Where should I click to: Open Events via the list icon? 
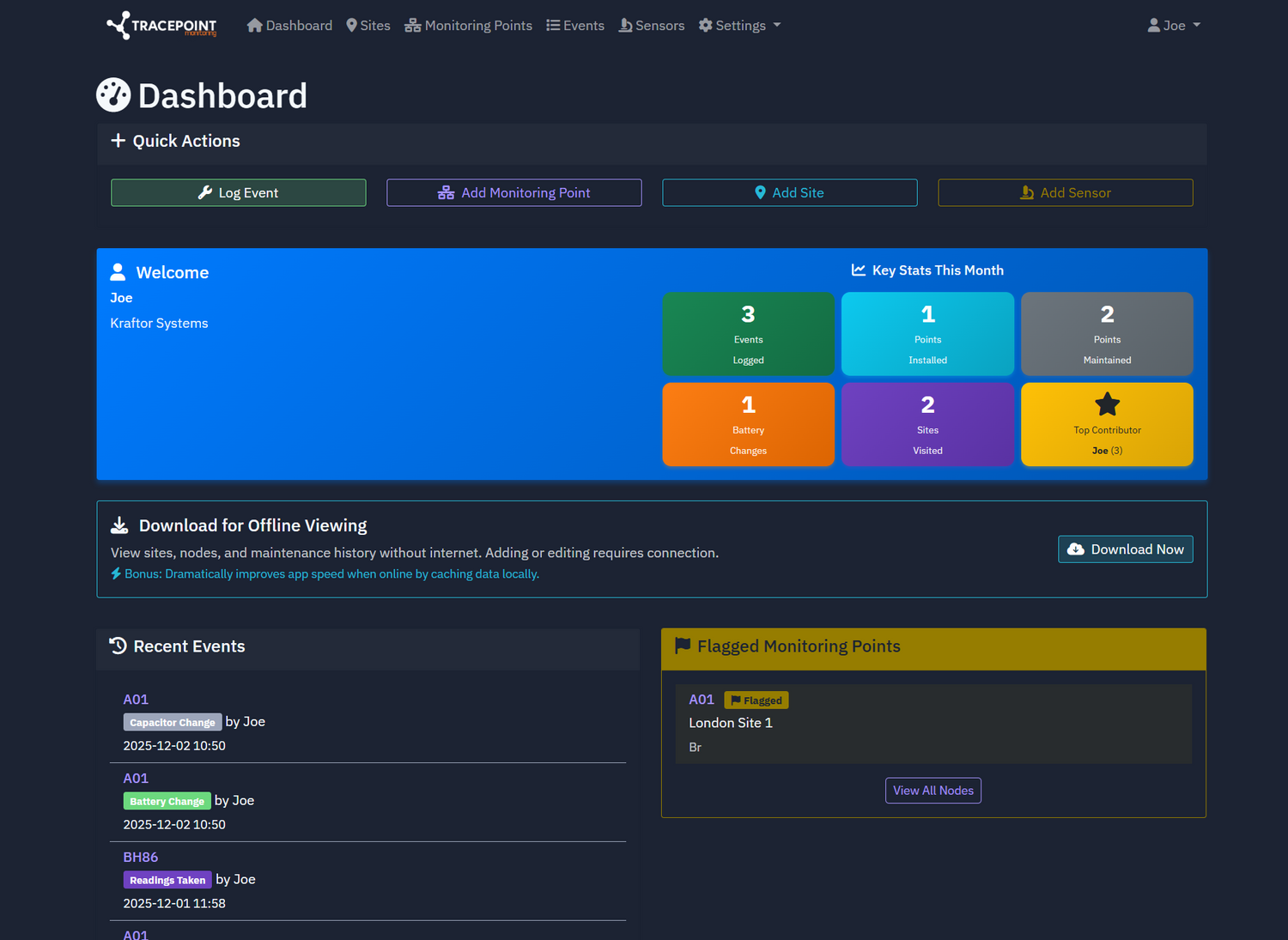553,25
